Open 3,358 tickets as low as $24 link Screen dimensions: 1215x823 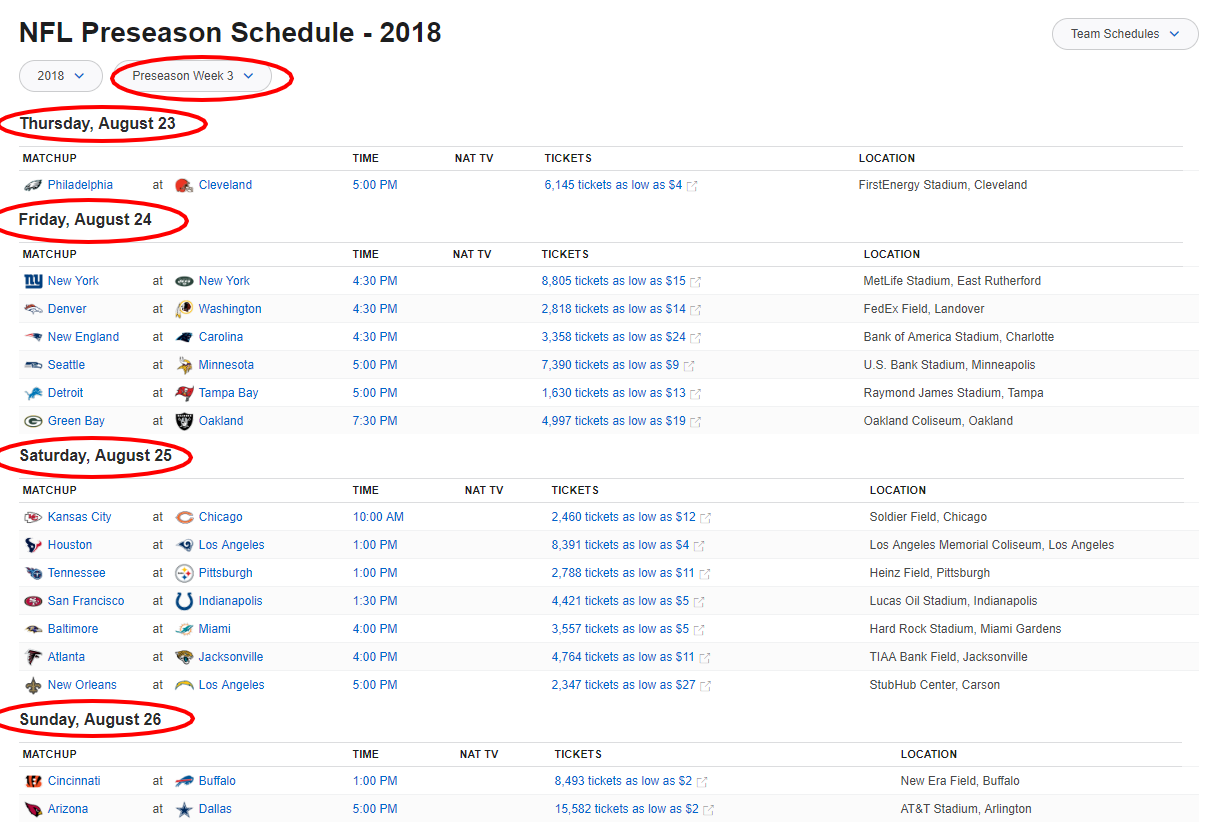[x=614, y=337]
